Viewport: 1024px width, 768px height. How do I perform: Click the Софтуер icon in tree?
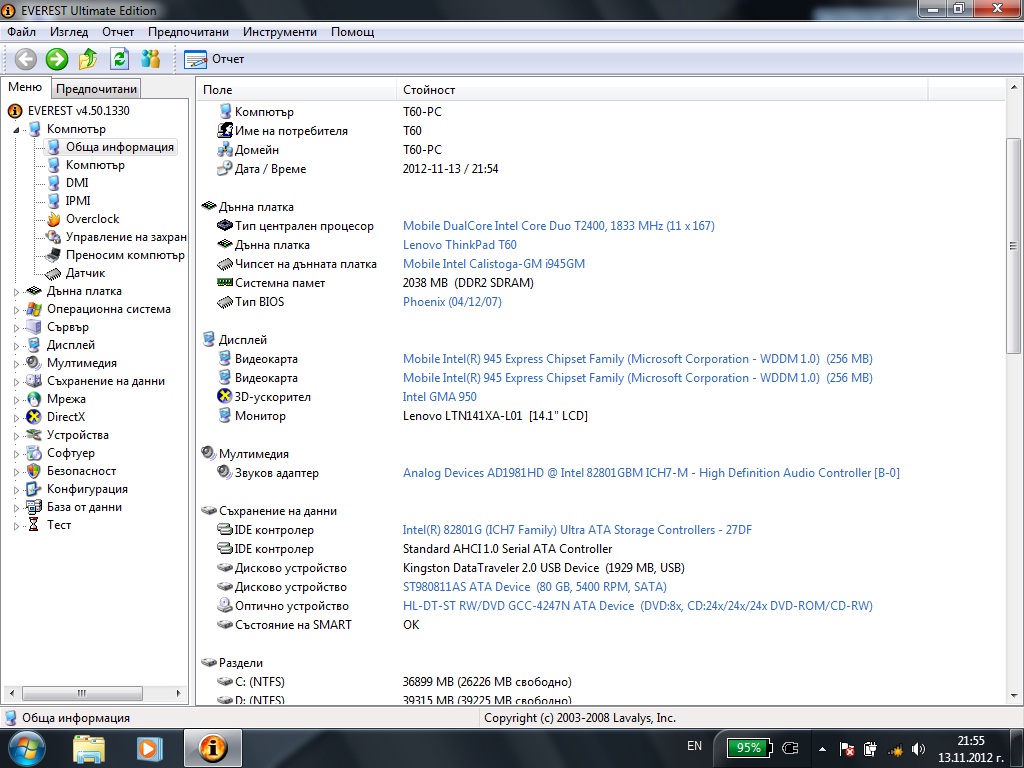click(34, 453)
